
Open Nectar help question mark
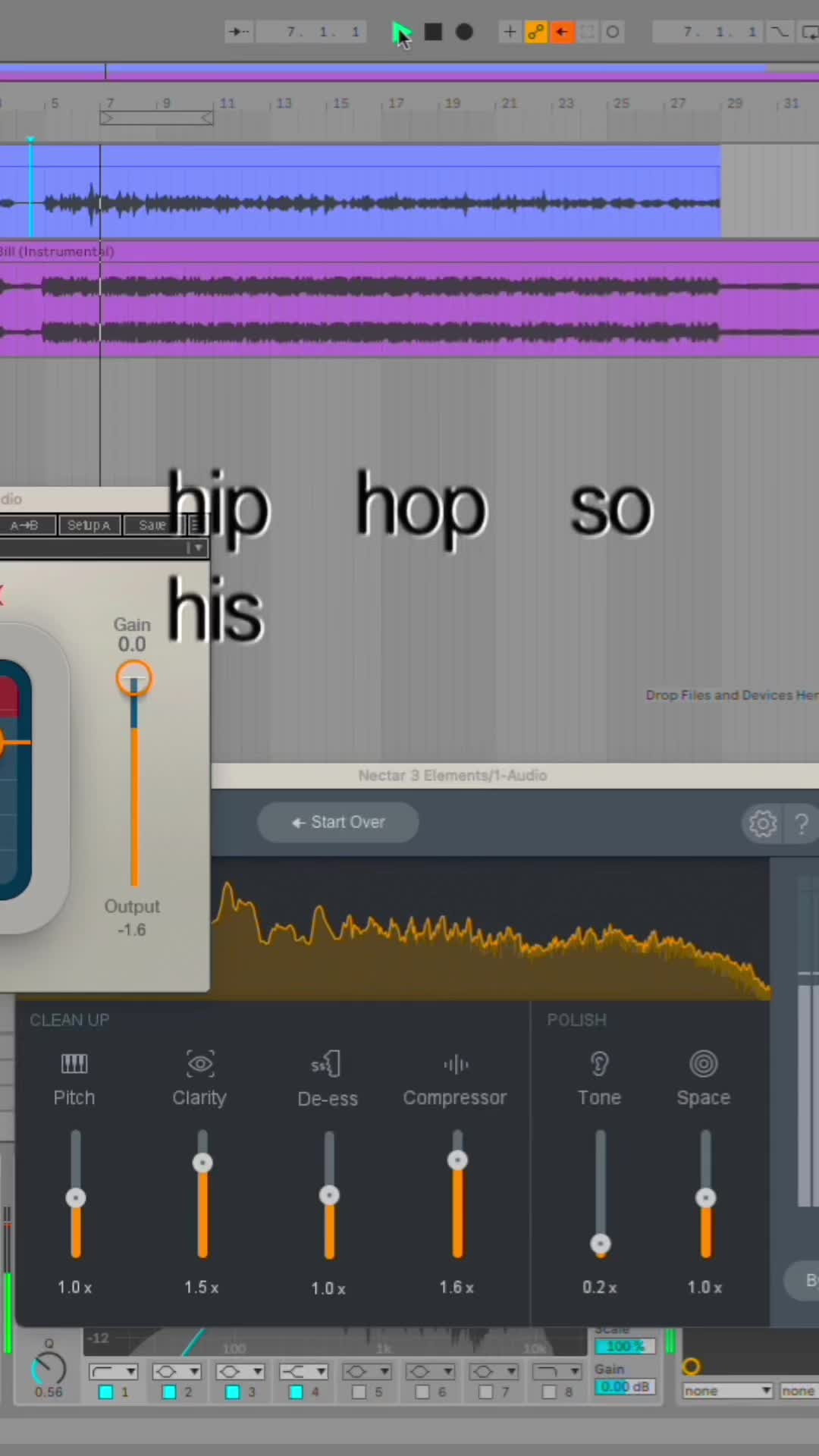(802, 824)
